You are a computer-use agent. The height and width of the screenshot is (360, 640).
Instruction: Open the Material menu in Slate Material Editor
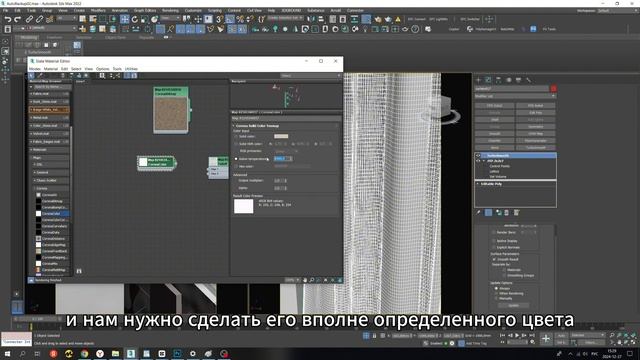[x=51, y=69]
